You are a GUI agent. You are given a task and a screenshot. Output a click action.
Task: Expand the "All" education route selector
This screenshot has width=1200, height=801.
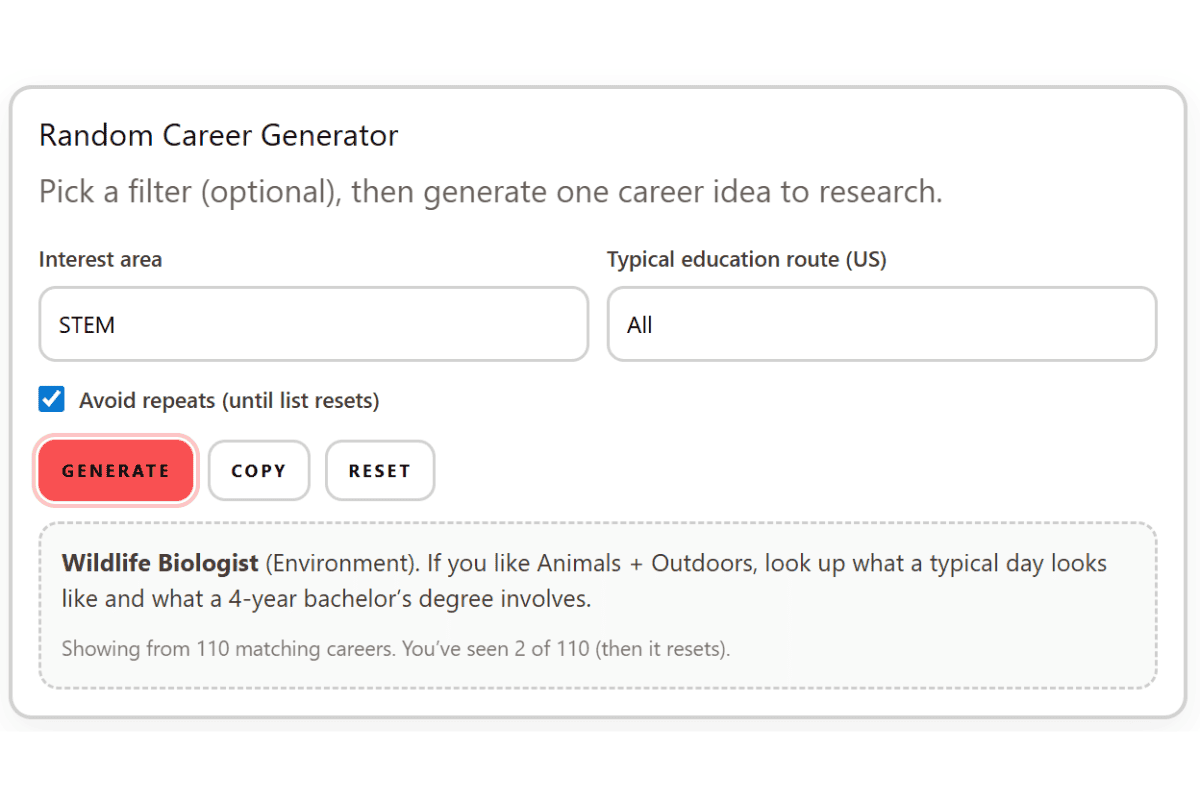pyautogui.click(x=881, y=324)
